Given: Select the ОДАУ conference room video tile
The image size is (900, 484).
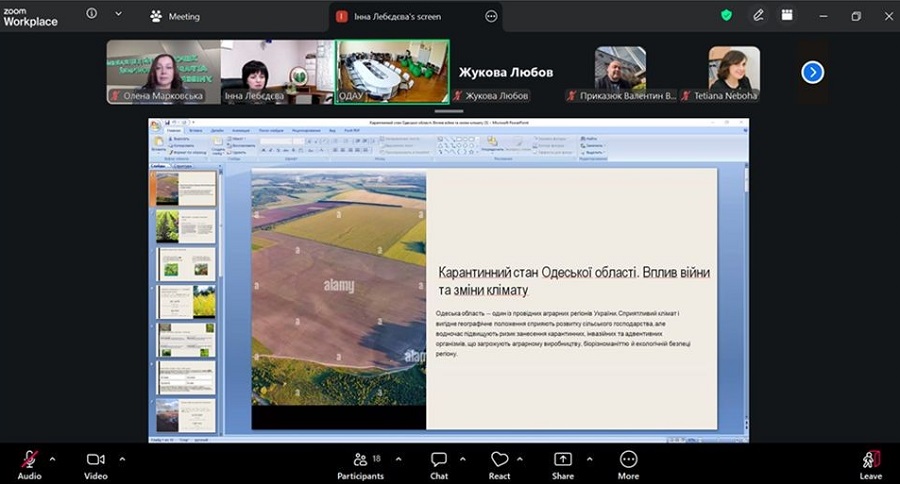Looking at the screenshot, I should 392,72.
